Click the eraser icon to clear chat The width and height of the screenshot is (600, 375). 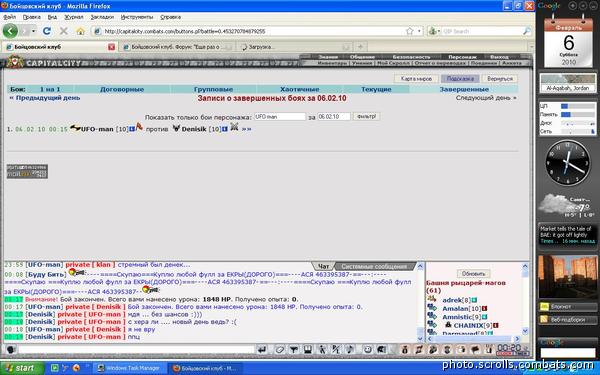280,349
